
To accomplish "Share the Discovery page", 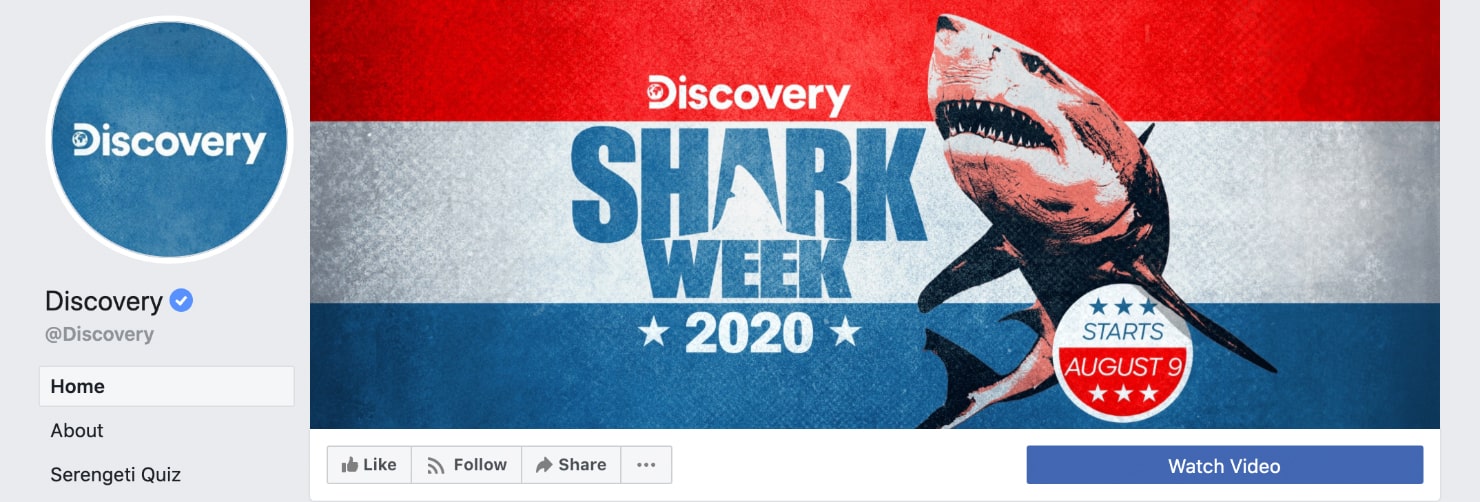I will pos(571,465).
